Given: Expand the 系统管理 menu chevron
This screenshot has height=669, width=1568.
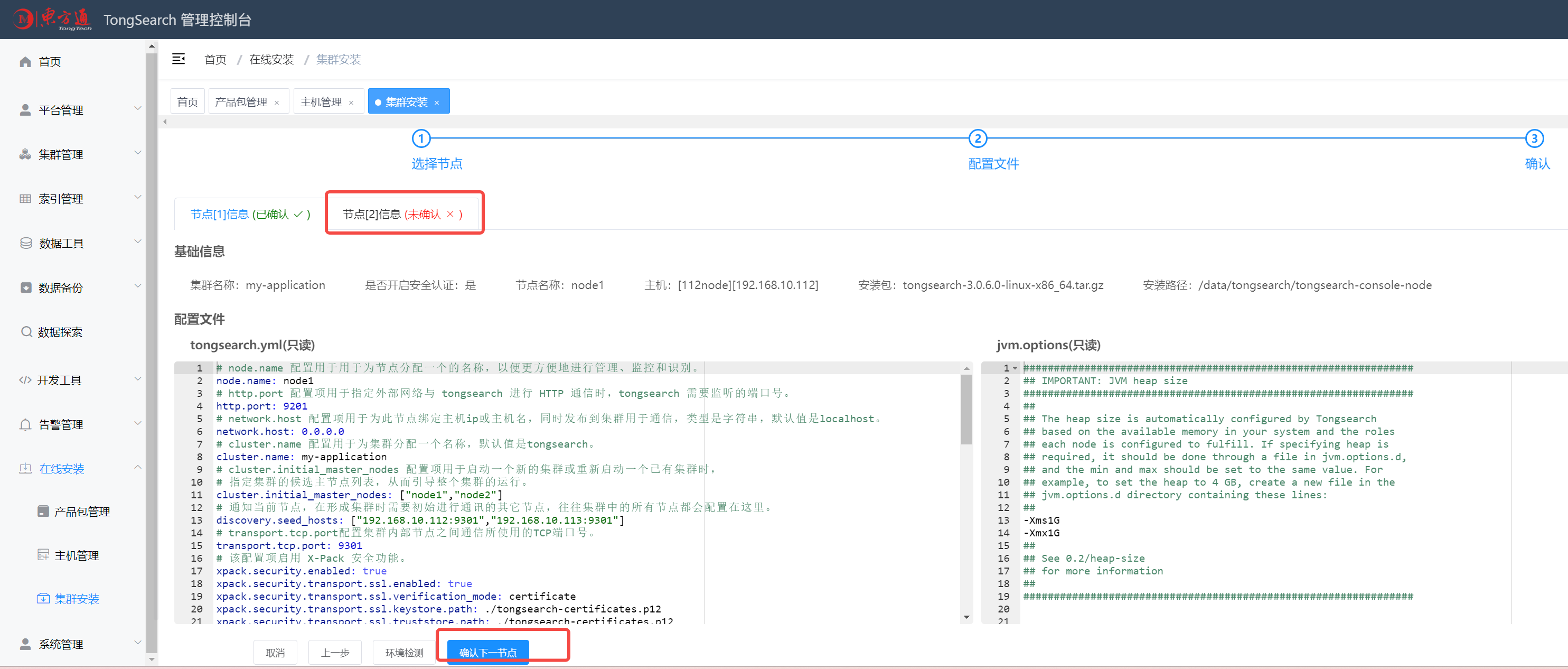Looking at the screenshot, I should [137, 642].
